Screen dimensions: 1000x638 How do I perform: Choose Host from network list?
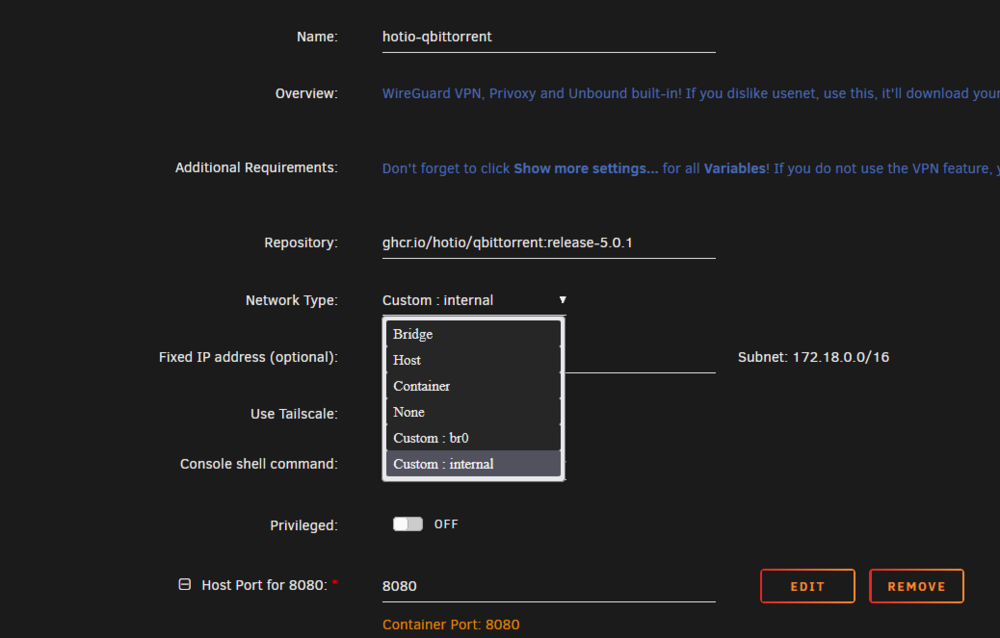(x=473, y=360)
